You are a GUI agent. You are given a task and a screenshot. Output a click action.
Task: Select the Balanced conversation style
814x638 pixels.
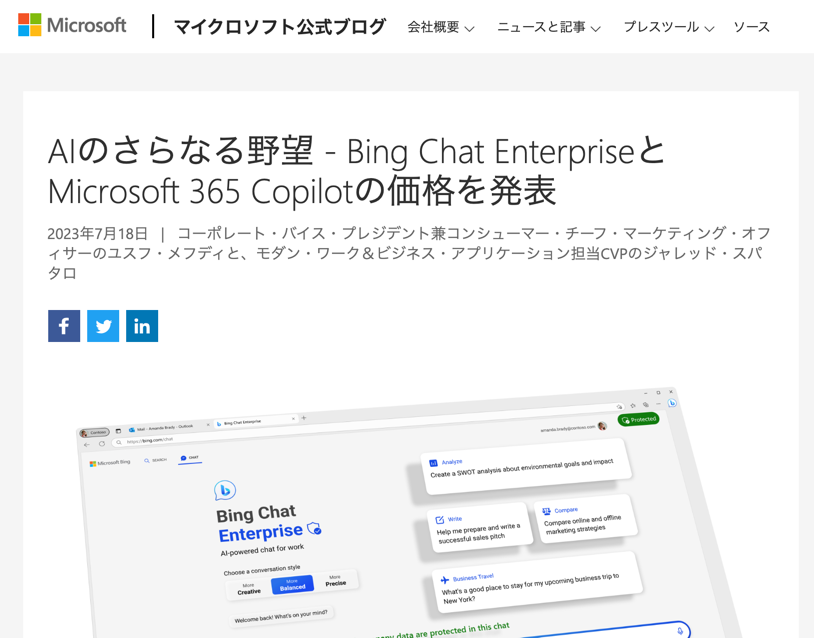(292, 586)
